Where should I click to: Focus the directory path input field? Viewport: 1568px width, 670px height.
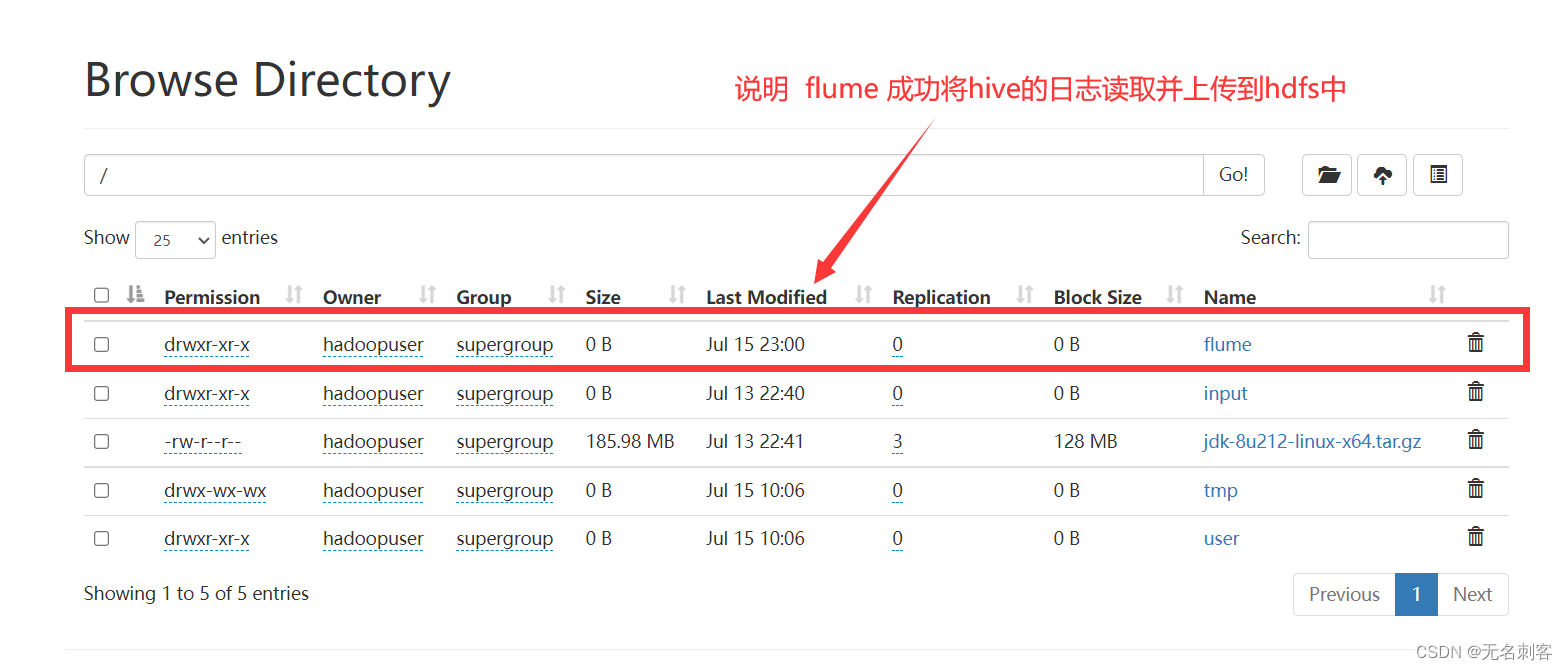tap(644, 175)
